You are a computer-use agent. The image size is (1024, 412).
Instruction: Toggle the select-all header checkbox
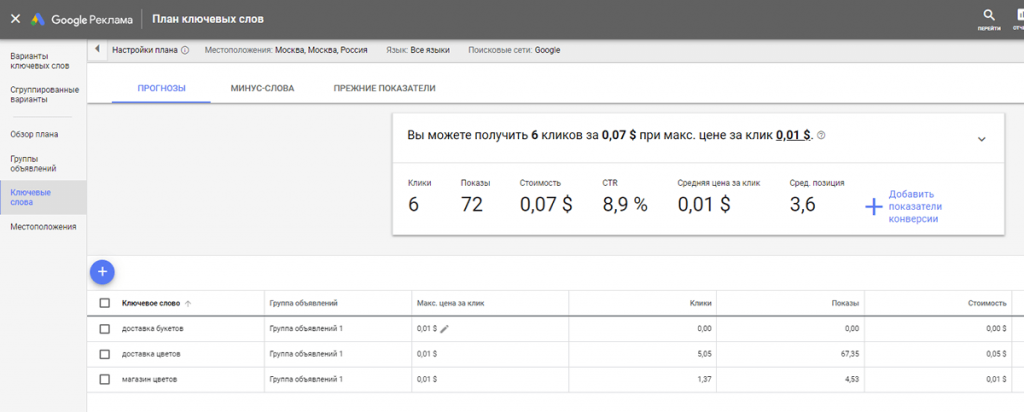(105, 303)
